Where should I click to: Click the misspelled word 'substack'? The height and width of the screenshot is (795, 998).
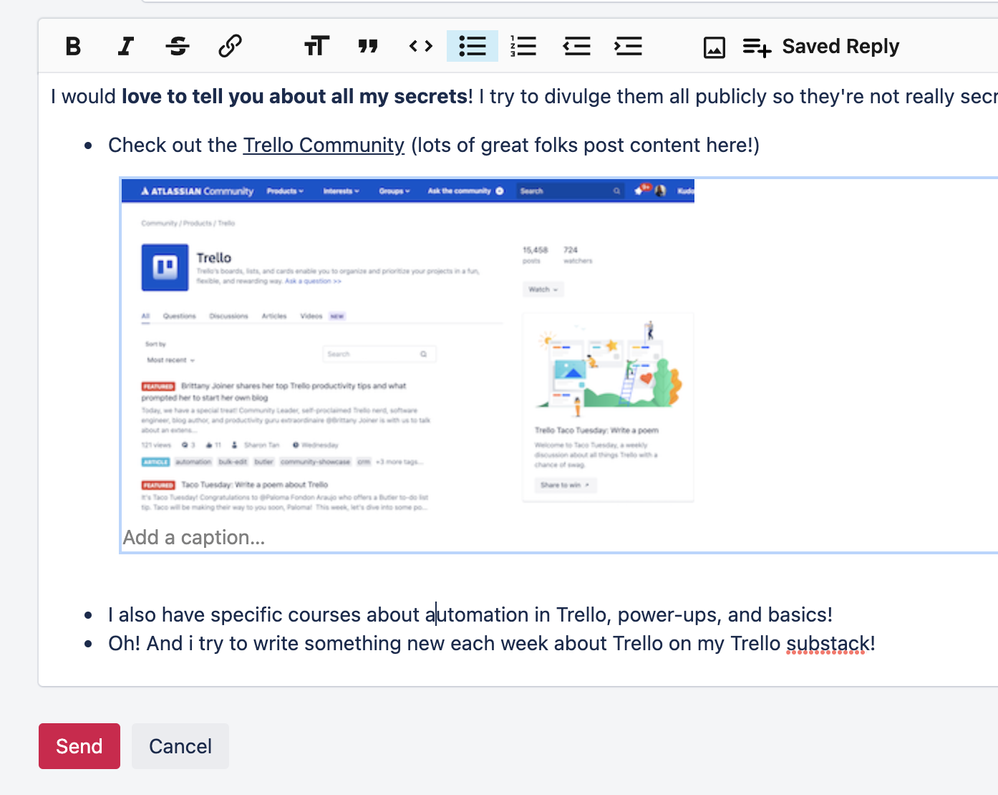pos(826,644)
